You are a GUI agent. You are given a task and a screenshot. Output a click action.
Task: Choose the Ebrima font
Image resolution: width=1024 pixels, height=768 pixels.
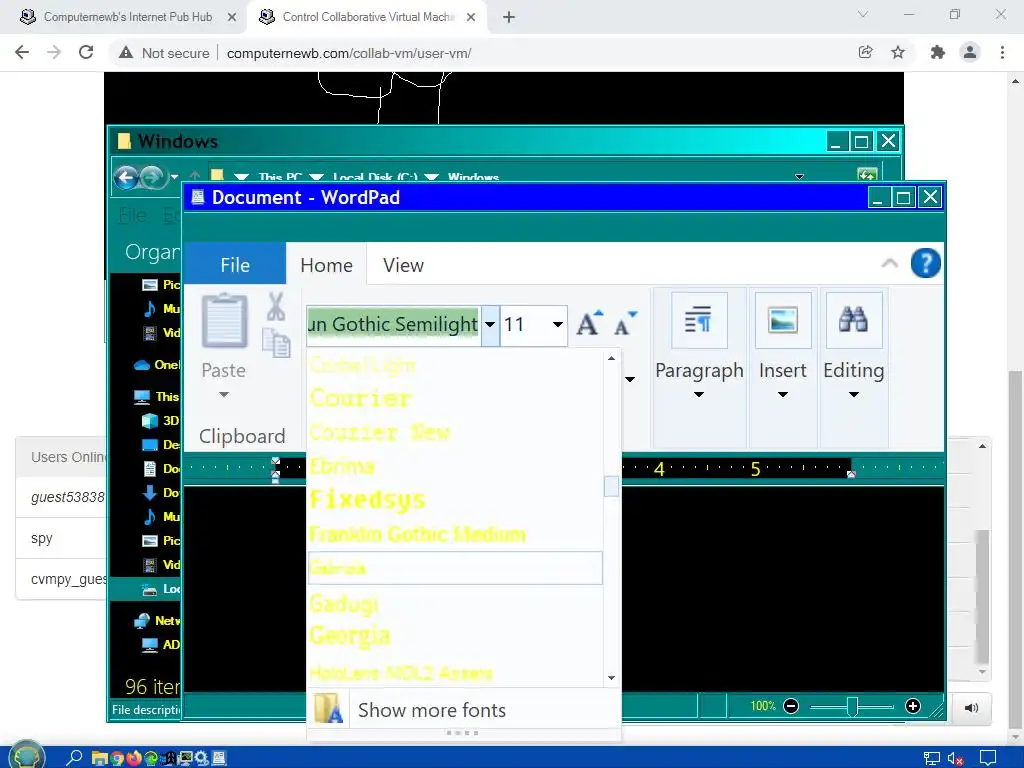pyautogui.click(x=342, y=466)
